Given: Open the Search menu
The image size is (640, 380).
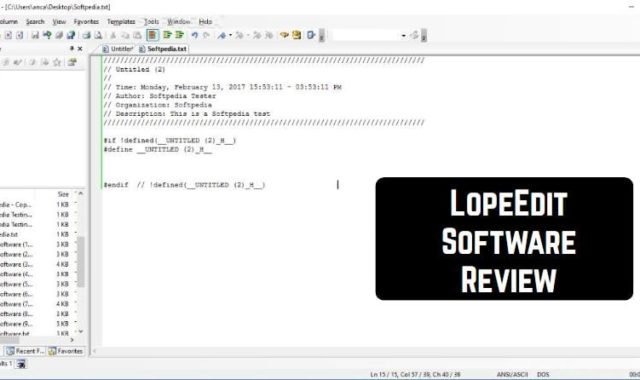Looking at the screenshot, I should (35, 22).
